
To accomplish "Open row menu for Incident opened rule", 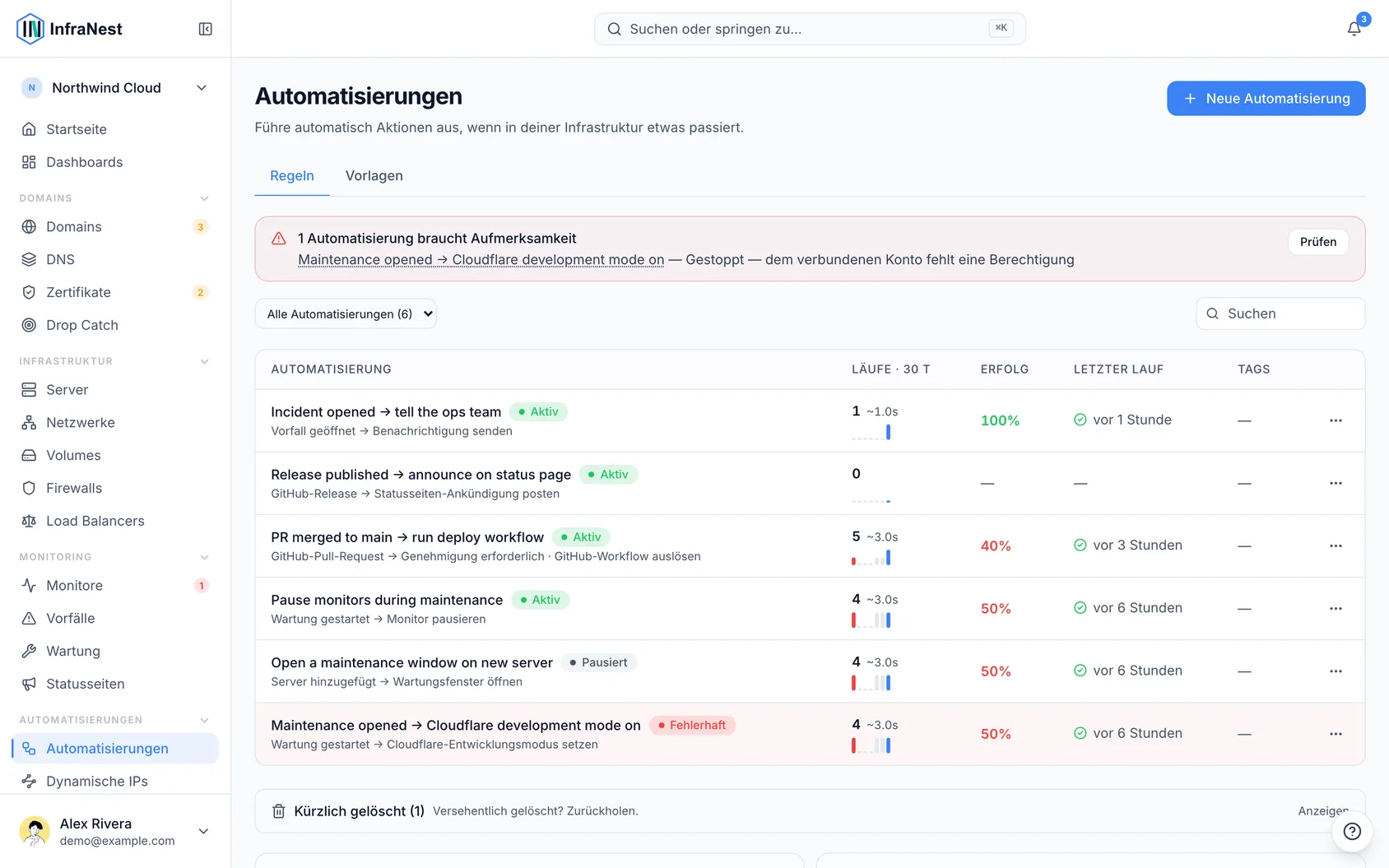I will pyautogui.click(x=1336, y=420).
